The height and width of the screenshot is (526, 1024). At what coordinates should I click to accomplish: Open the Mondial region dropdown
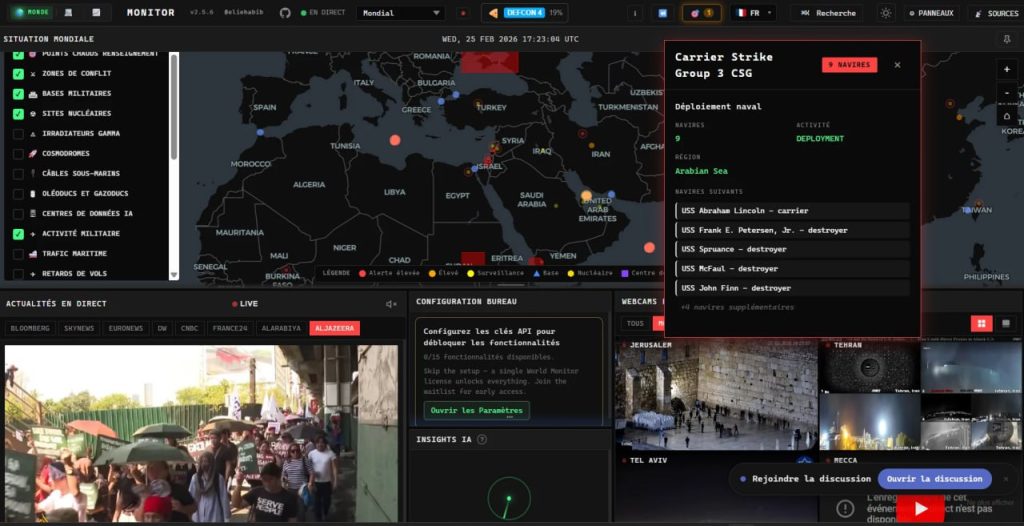coord(401,13)
